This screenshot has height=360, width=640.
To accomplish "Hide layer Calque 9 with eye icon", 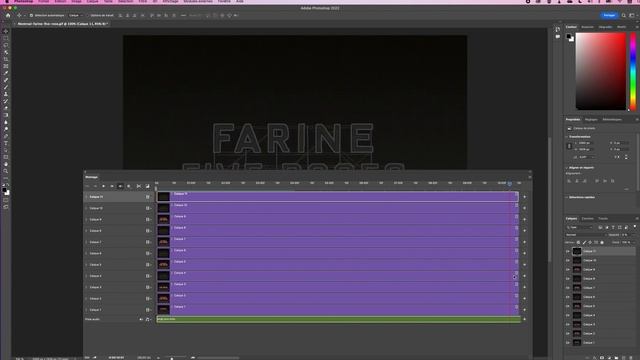I will click(x=568, y=270).
